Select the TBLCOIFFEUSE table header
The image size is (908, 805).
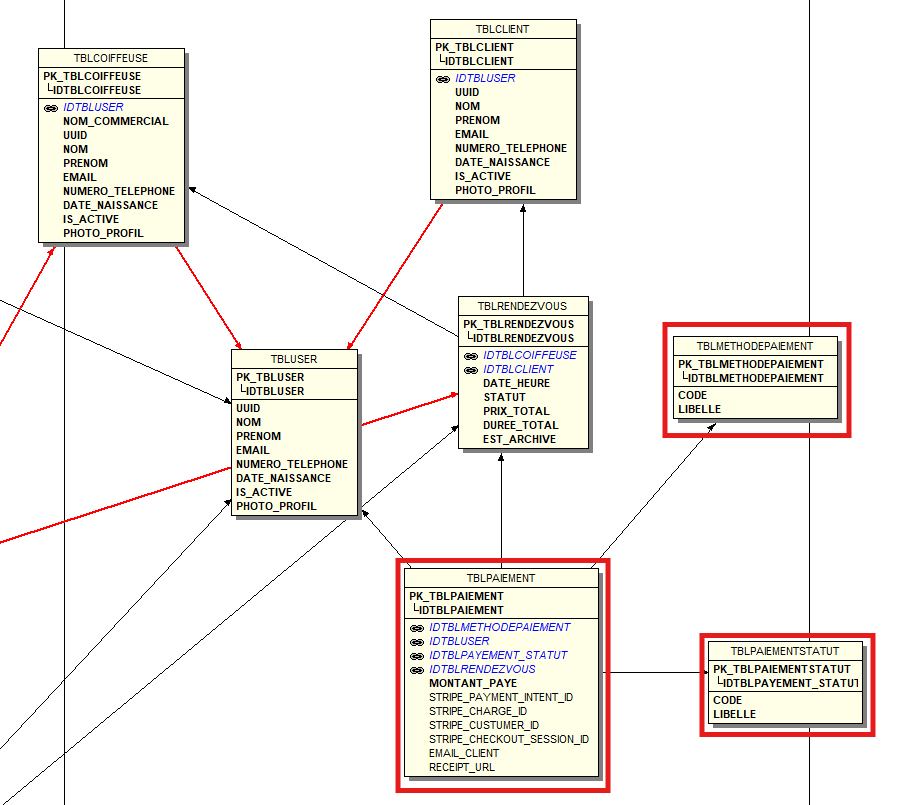tap(111, 59)
